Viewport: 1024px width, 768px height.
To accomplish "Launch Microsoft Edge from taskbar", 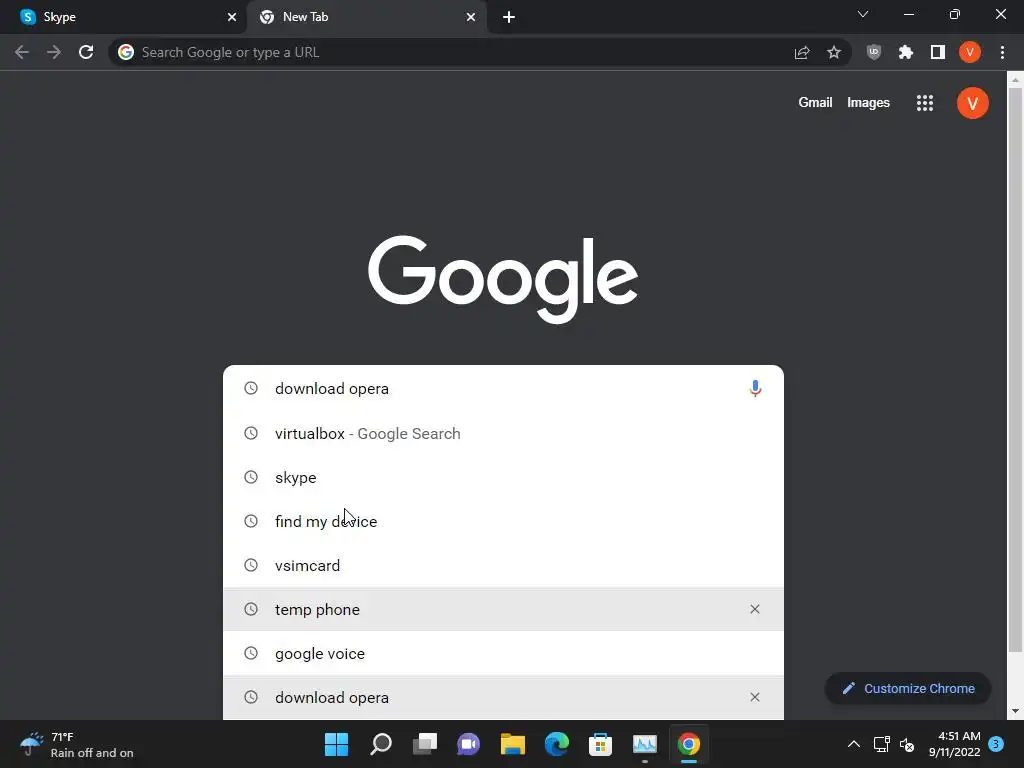I will [556, 744].
